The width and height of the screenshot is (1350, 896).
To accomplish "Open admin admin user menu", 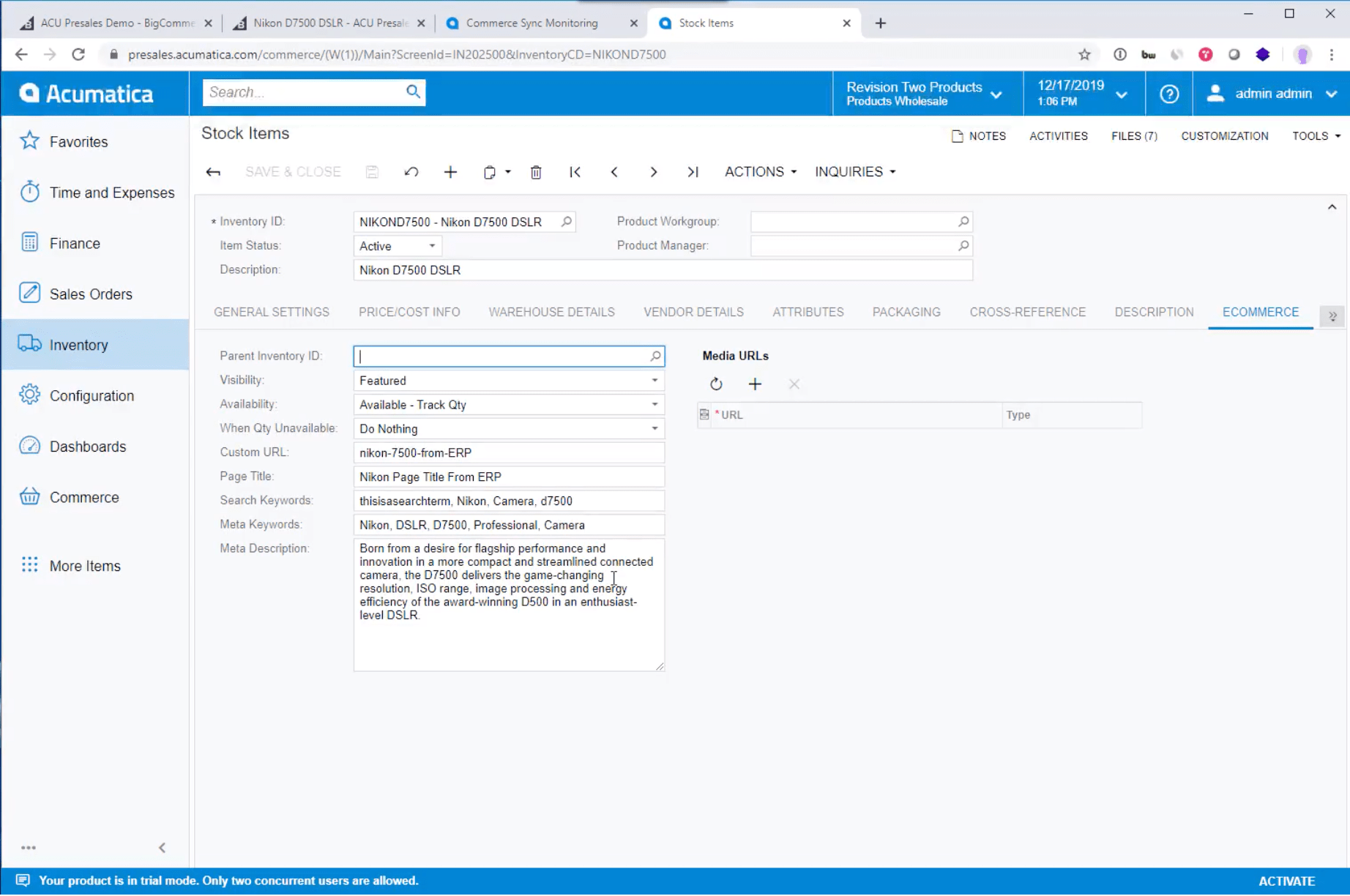I will (1272, 94).
